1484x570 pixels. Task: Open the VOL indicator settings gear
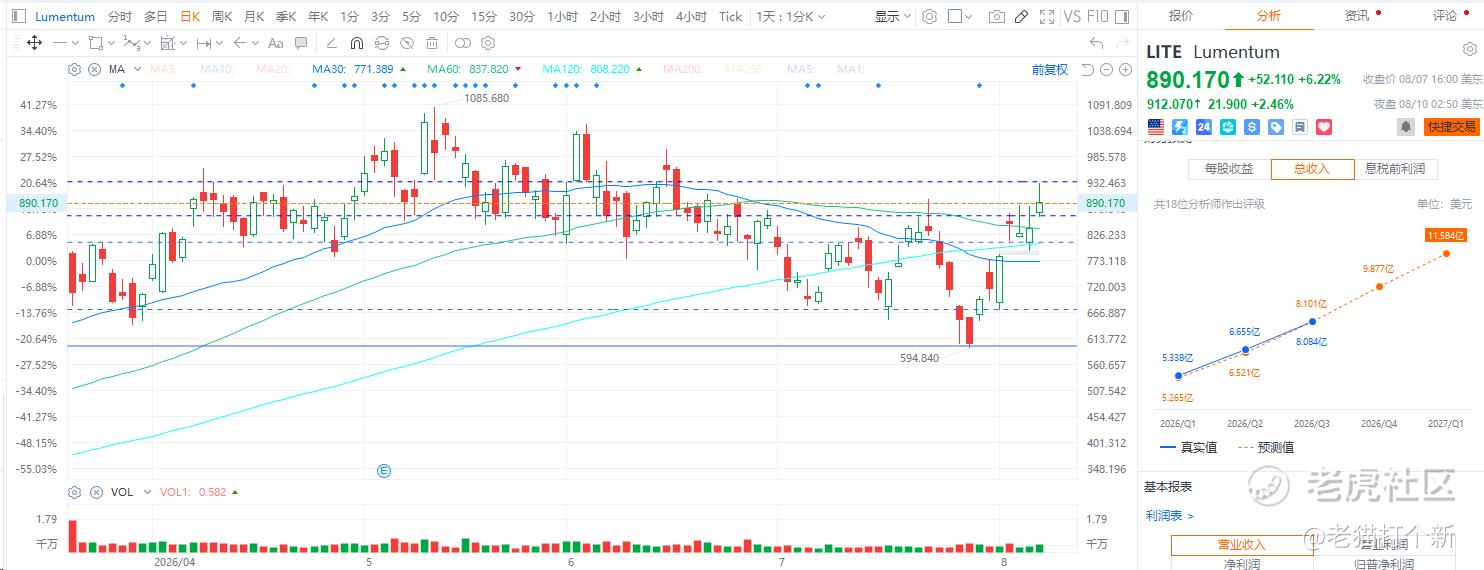74,492
